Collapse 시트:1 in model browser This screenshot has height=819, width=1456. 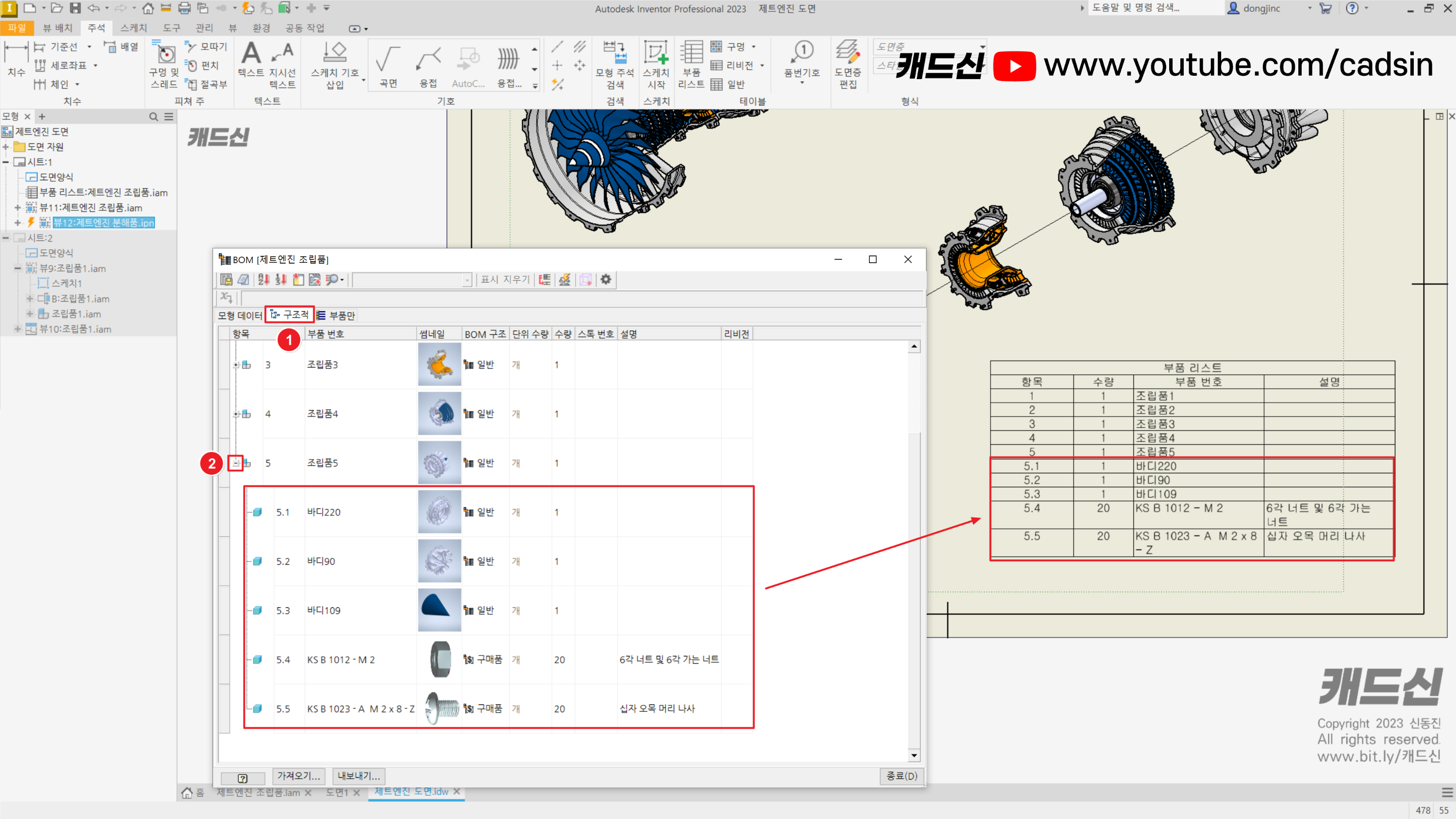click(x=6, y=162)
